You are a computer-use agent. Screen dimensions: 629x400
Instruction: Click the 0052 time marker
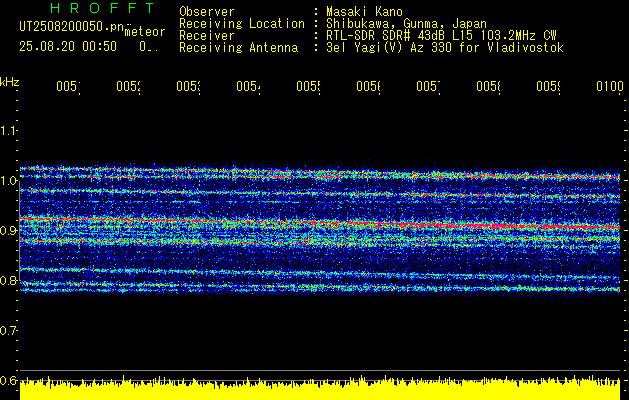[x=128, y=86]
